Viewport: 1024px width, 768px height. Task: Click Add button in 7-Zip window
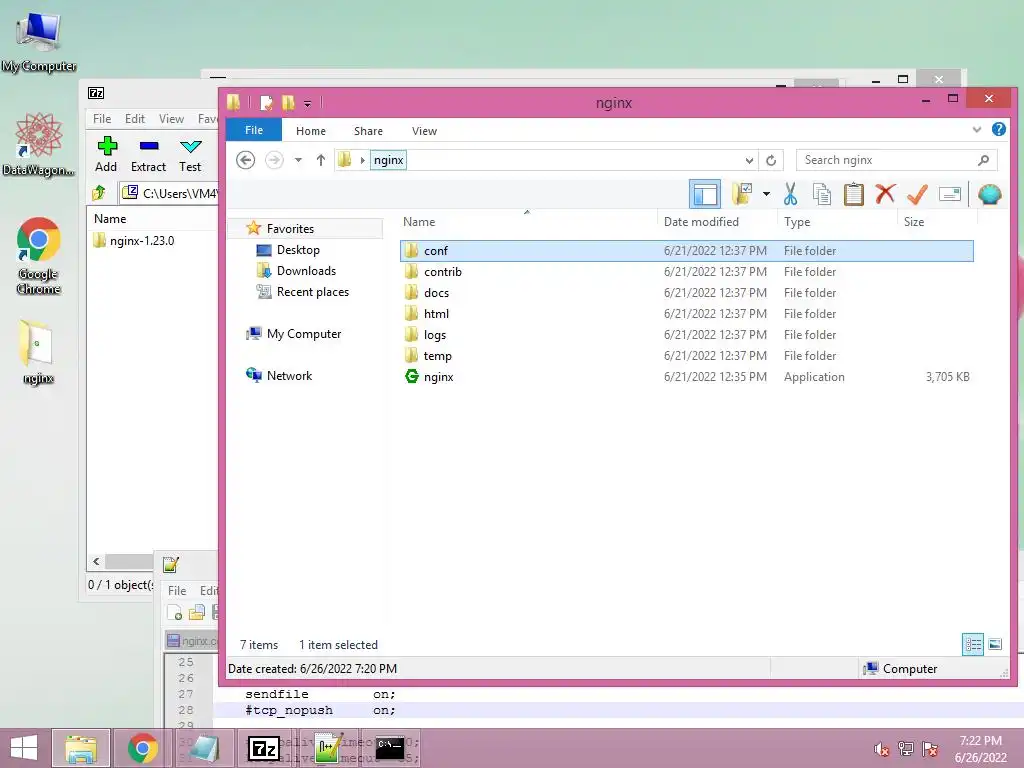pyautogui.click(x=106, y=155)
